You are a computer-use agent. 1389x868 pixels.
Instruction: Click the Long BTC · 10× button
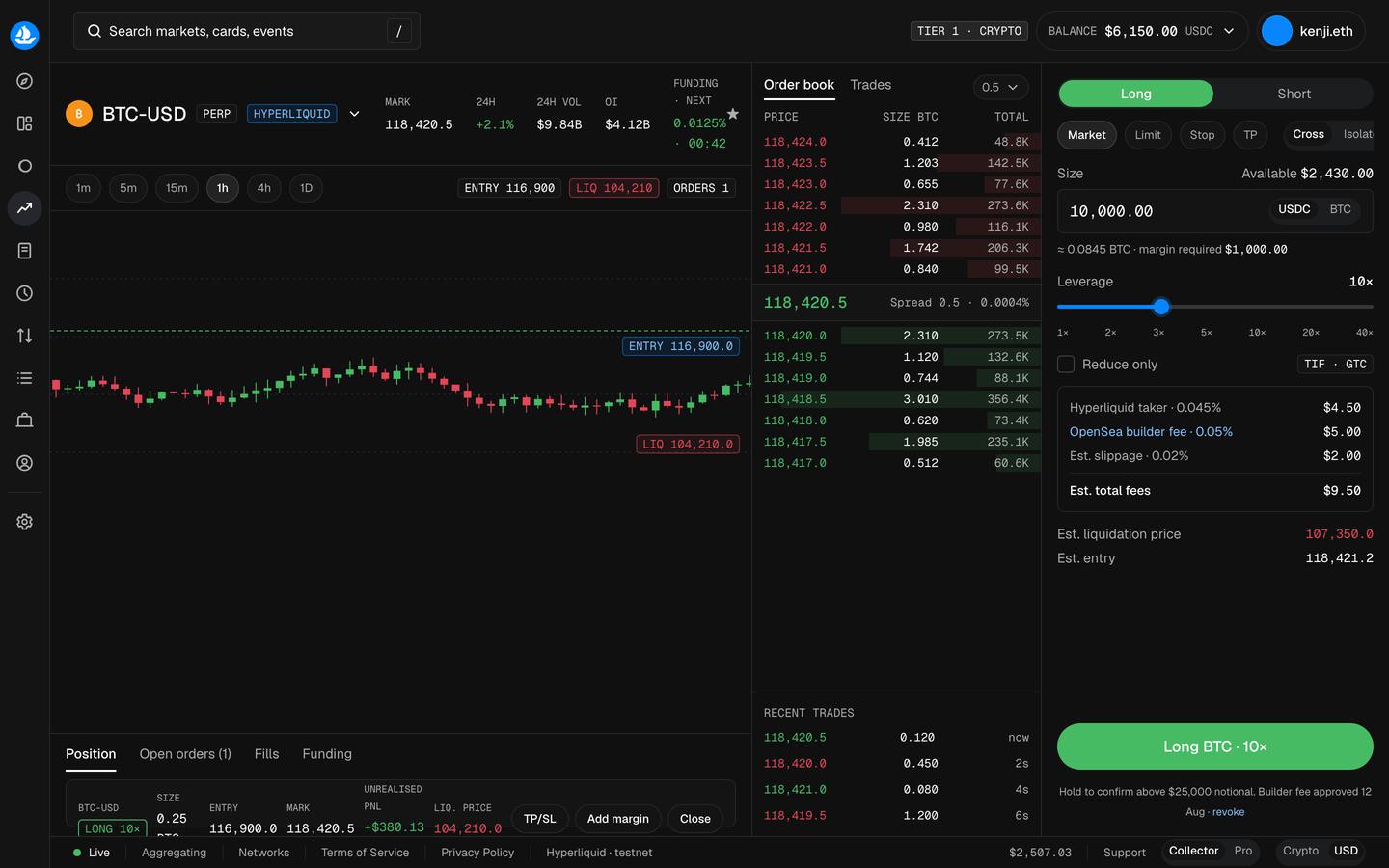1215,746
